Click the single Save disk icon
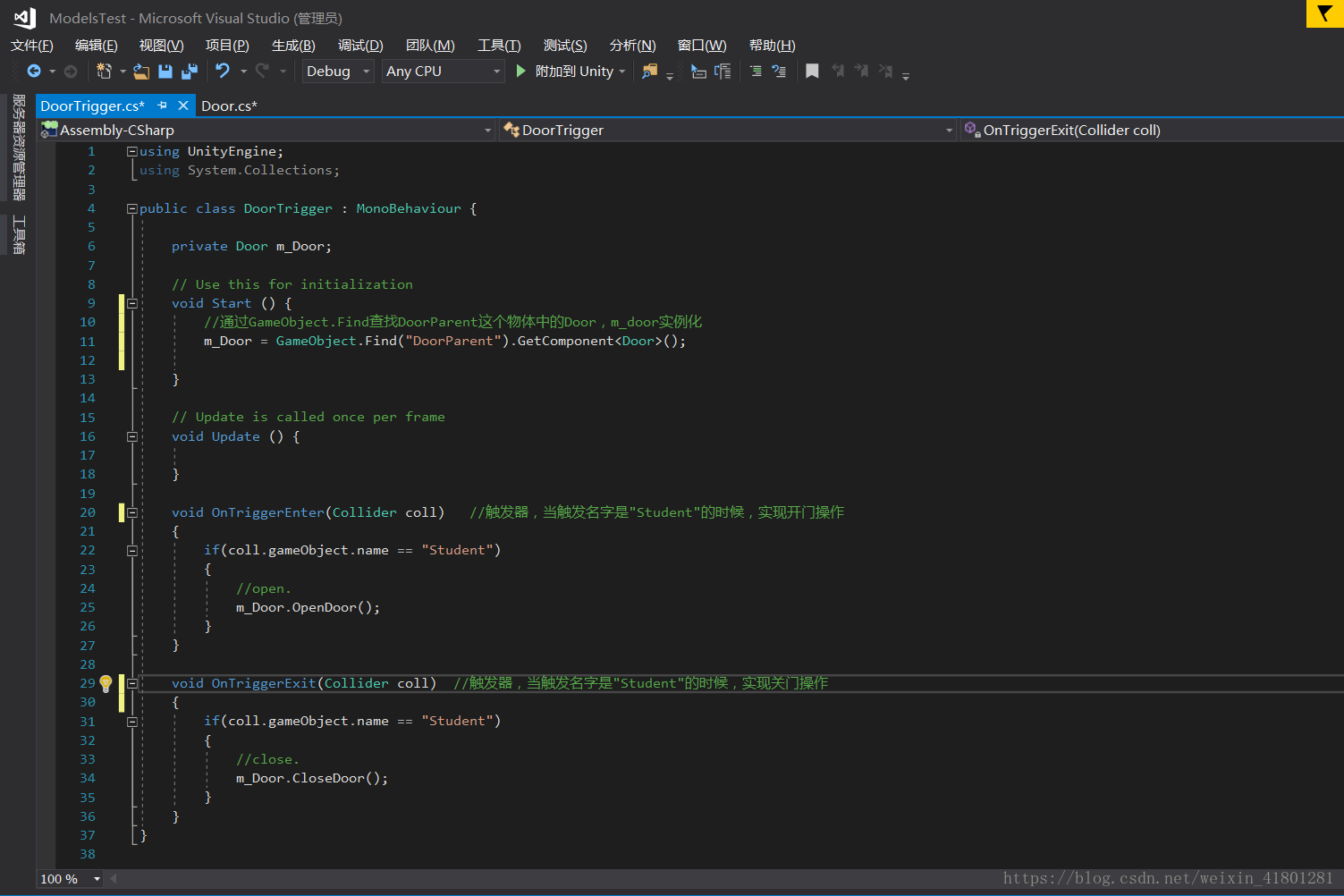Image resolution: width=1344 pixels, height=896 pixels. [165, 72]
